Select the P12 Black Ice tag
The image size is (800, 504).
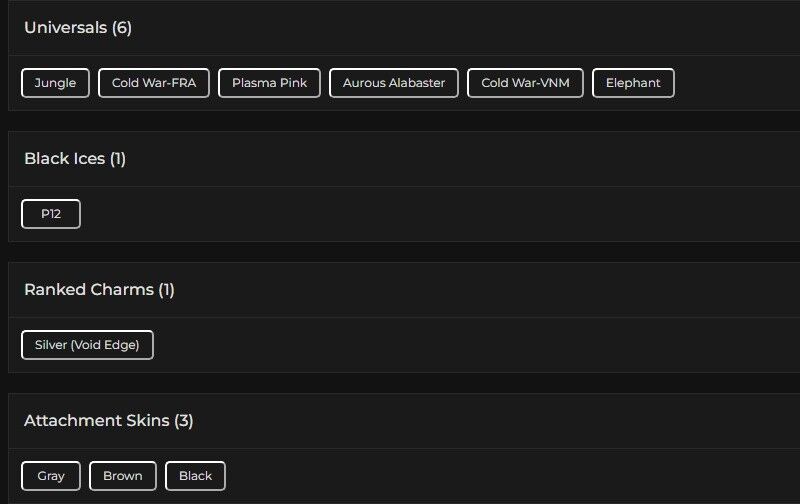pos(51,214)
